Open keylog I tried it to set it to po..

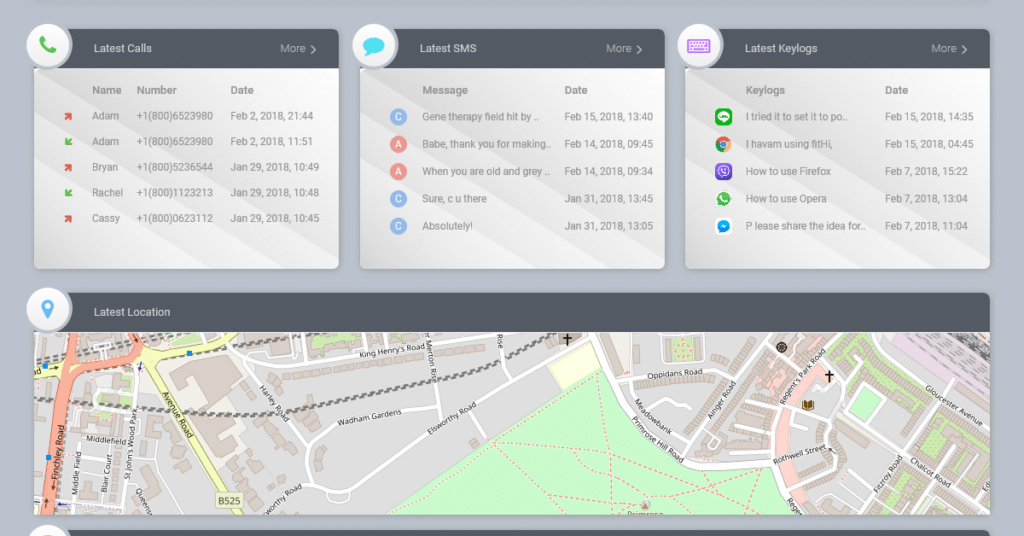[797, 117]
